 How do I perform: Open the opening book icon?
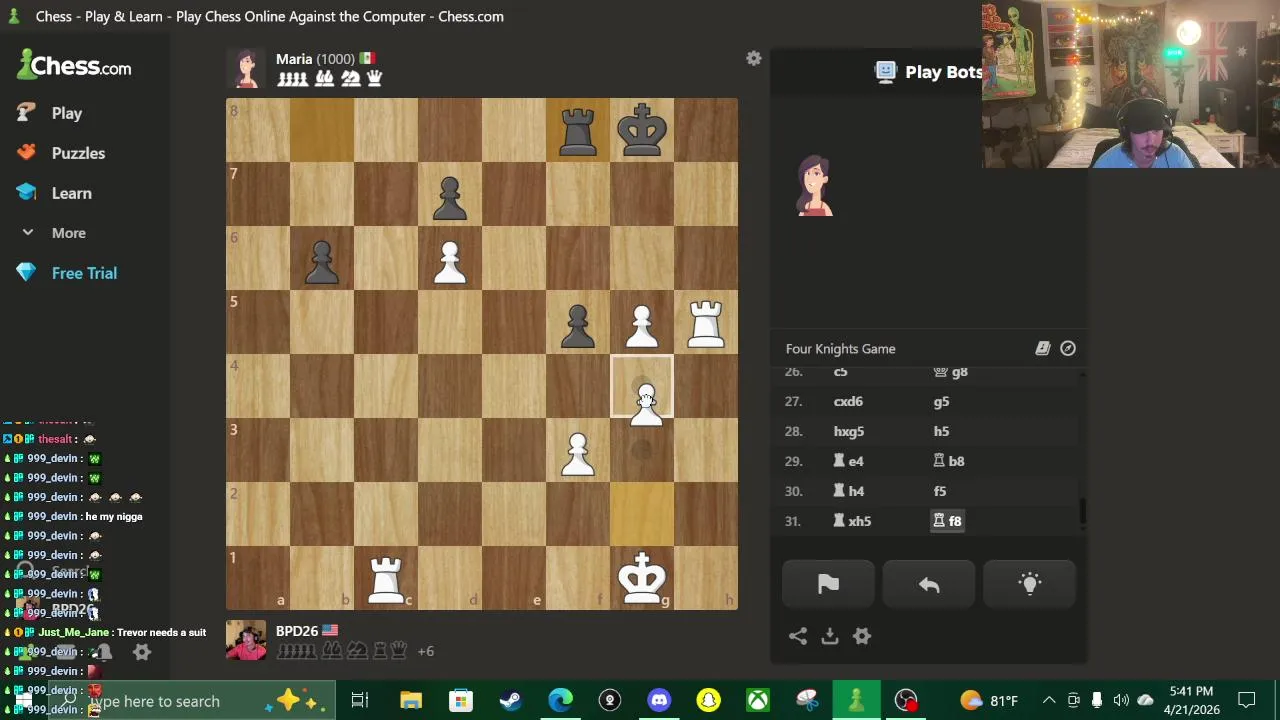coord(1042,348)
